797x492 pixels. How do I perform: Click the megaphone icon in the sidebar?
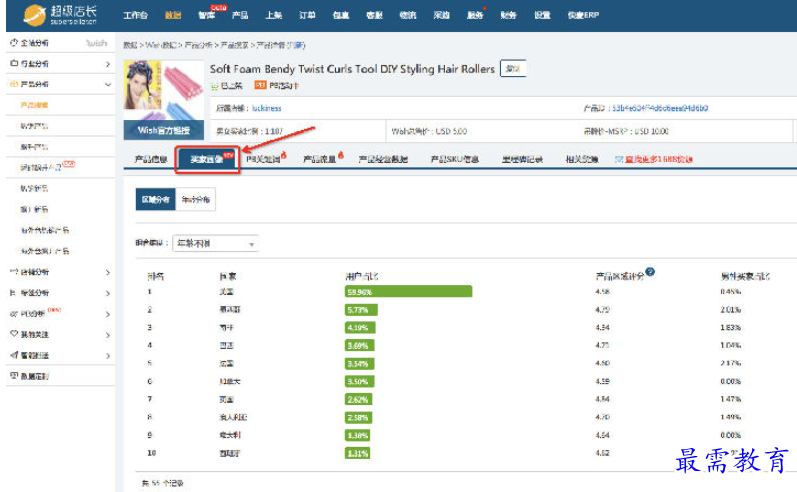click(14, 355)
